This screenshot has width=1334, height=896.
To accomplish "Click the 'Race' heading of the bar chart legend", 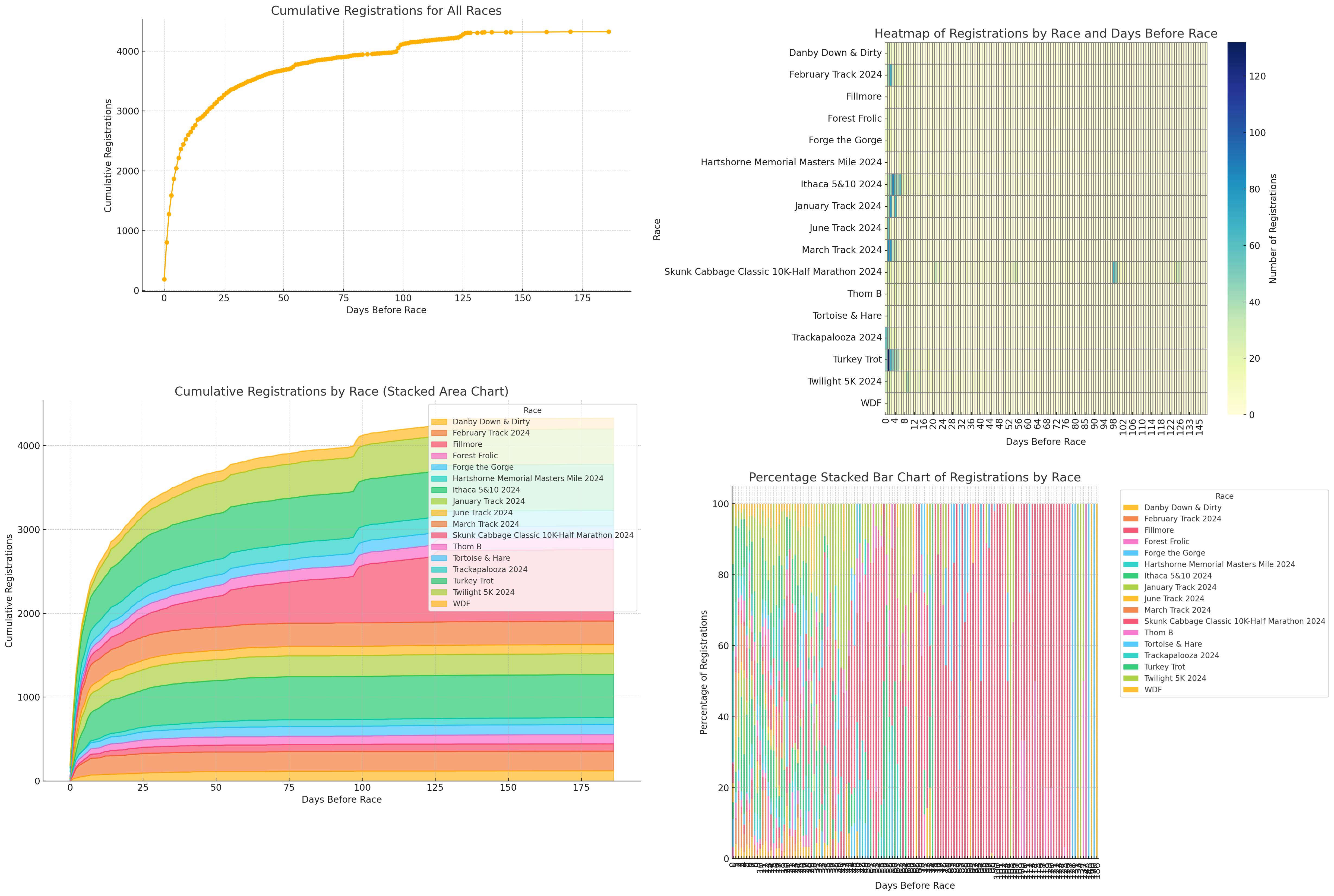I will pos(1224,496).
